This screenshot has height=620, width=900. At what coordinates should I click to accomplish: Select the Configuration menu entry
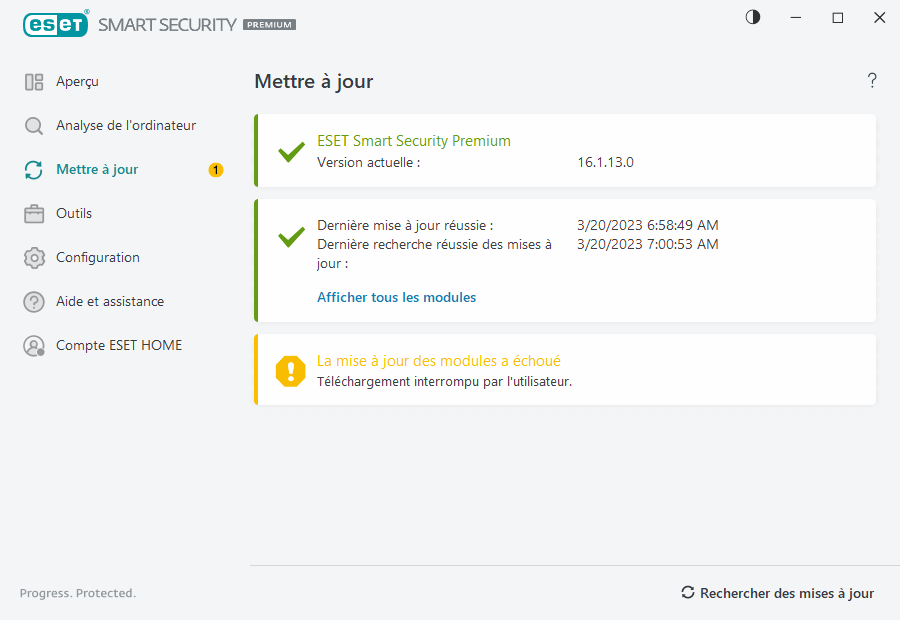click(96, 257)
